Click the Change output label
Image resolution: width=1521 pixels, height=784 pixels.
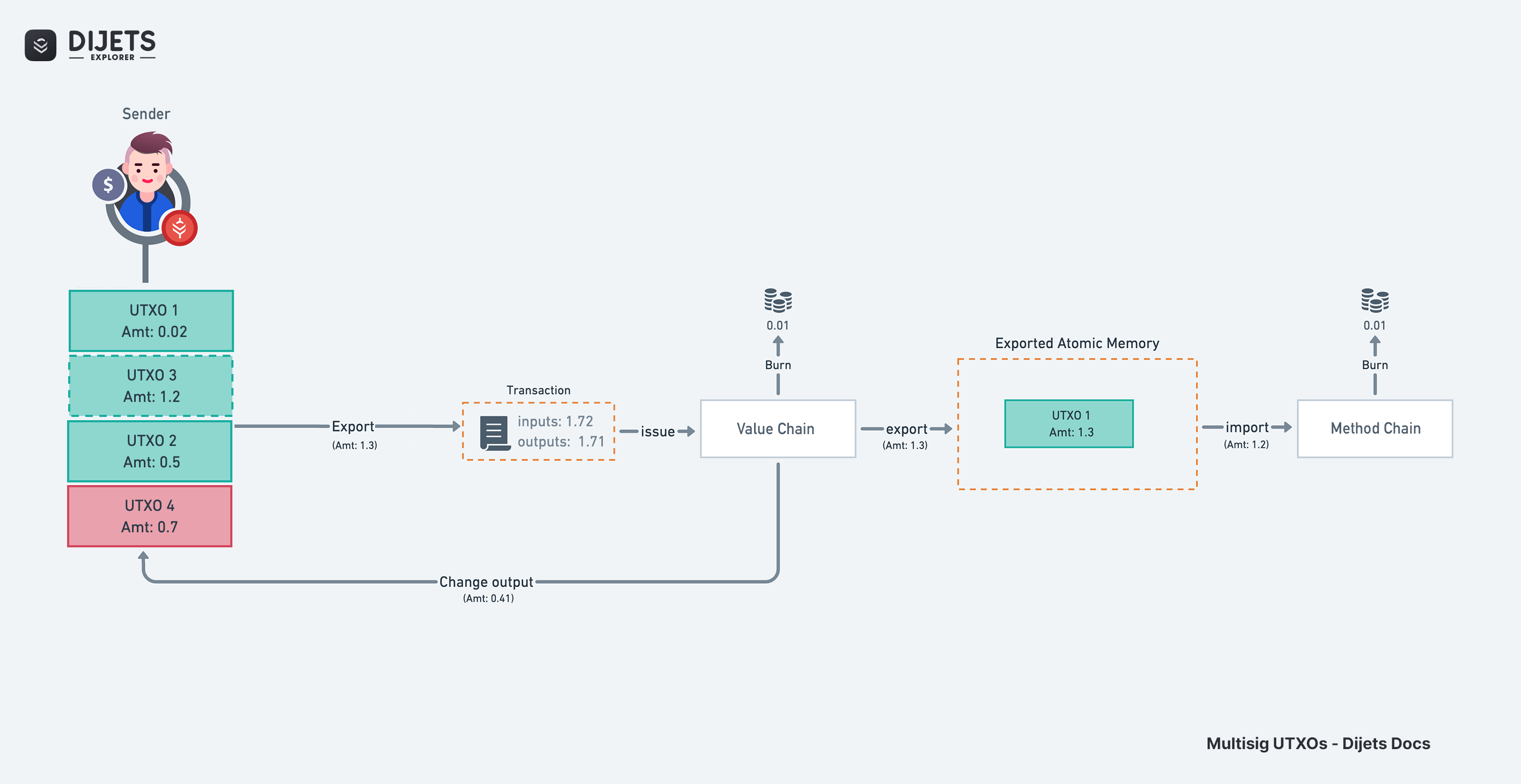coord(486,582)
